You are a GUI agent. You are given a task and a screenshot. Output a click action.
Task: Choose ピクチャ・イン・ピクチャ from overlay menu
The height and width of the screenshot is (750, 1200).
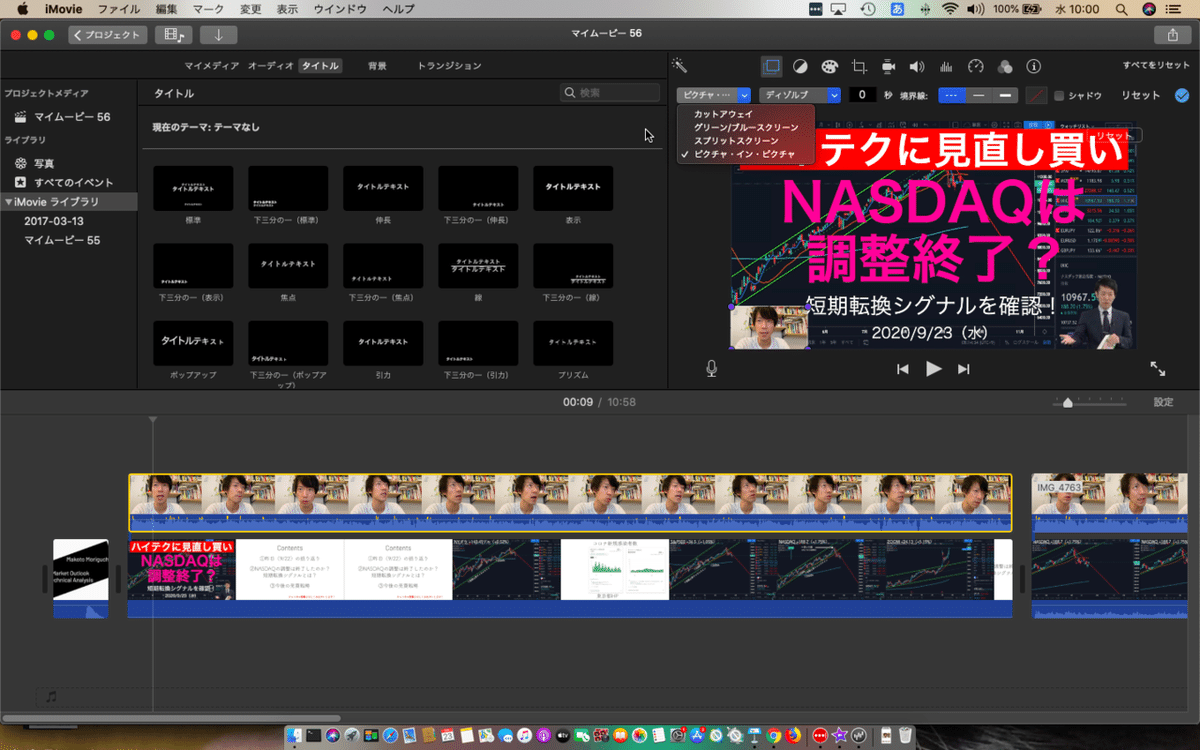[745, 154]
